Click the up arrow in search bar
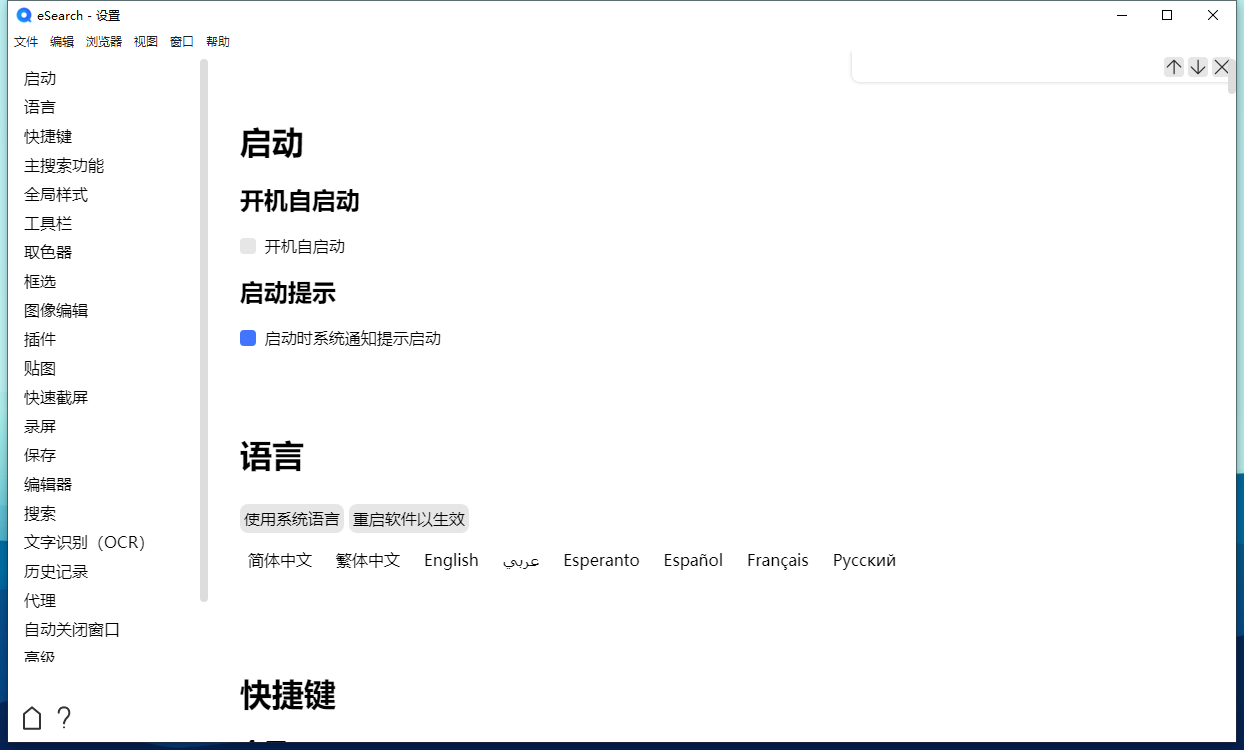1244x750 pixels. pos(1173,66)
